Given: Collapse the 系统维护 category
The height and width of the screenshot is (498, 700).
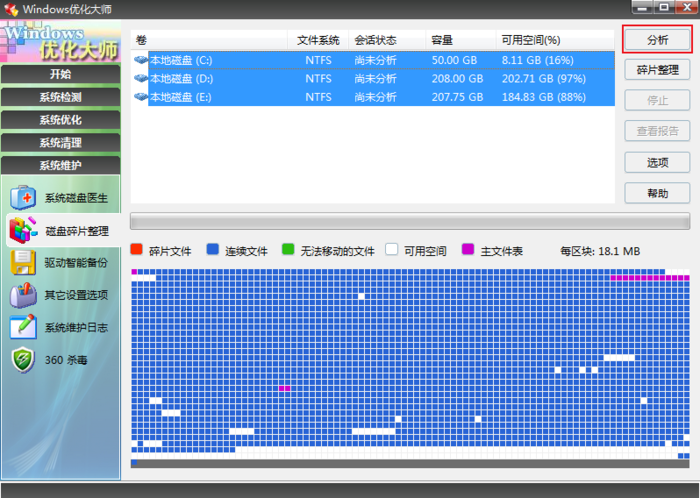Looking at the screenshot, I should [60, 166].
